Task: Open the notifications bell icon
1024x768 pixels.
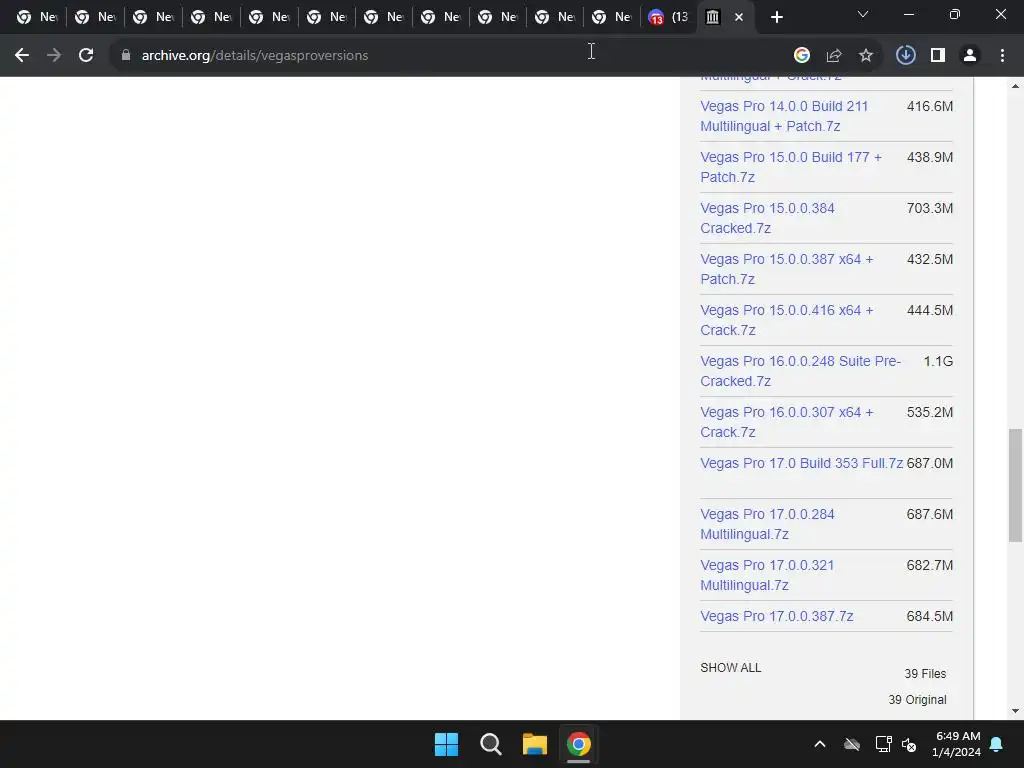Action: [997, 744]
